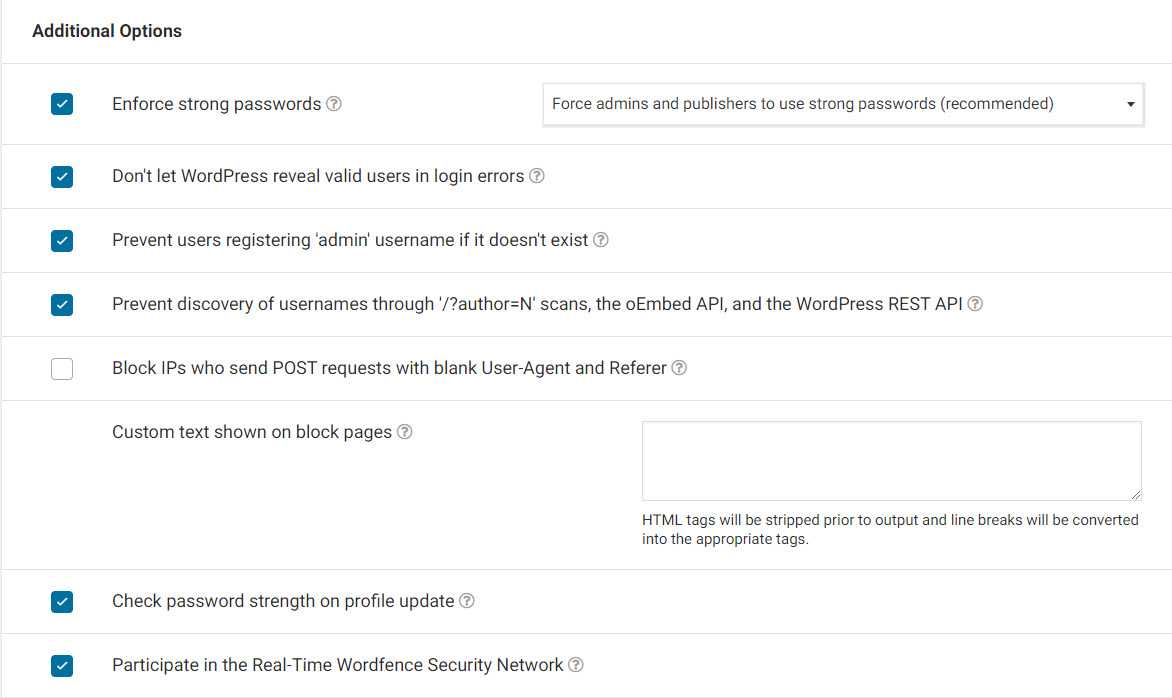The image size is (1172, 698).
Task: Uncheck Don't let WordPress reveal valid users
Action: pyautogui.click(x=62, y=177)
